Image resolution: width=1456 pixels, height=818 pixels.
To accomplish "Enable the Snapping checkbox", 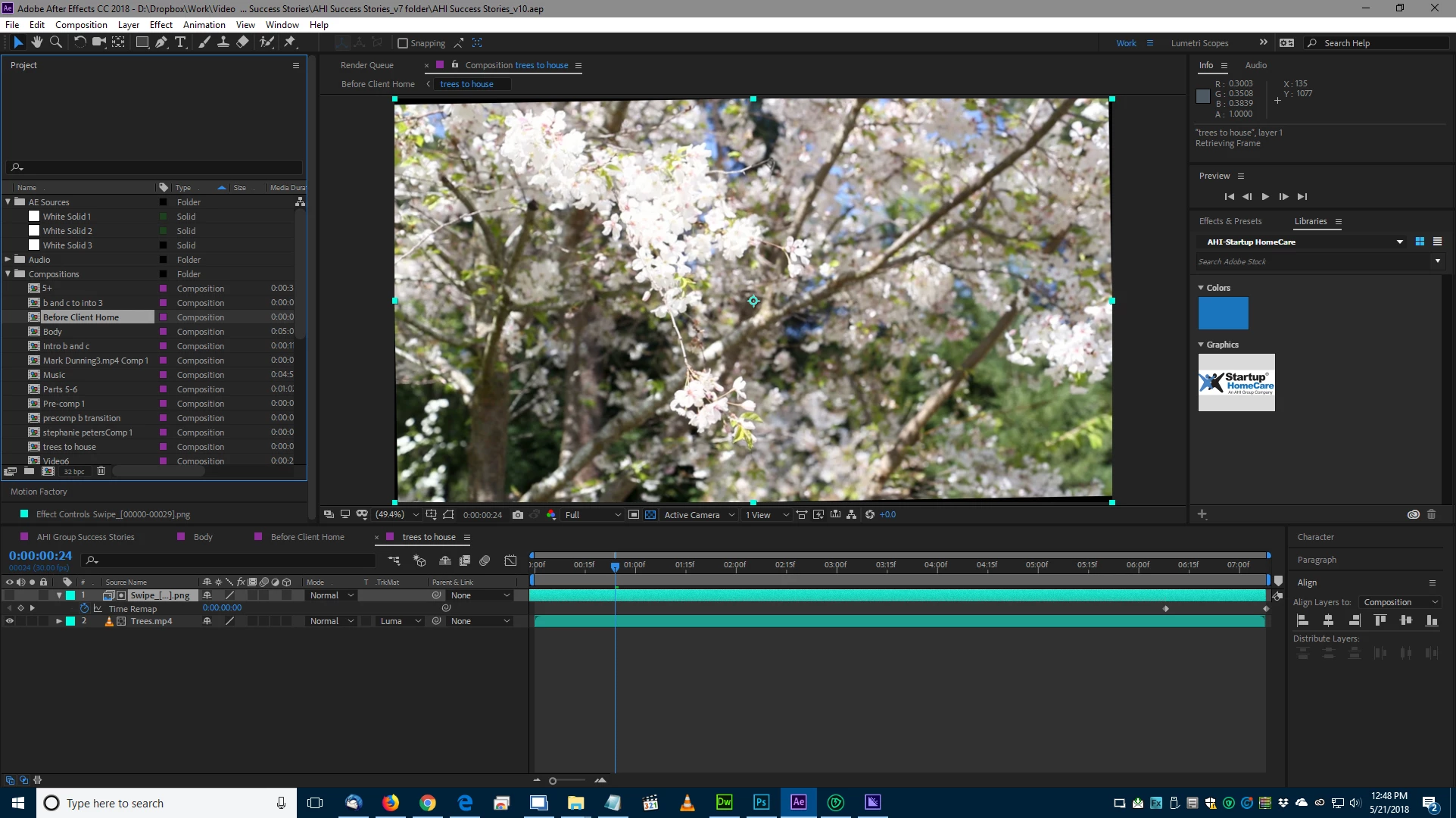I will click(403, 43).
